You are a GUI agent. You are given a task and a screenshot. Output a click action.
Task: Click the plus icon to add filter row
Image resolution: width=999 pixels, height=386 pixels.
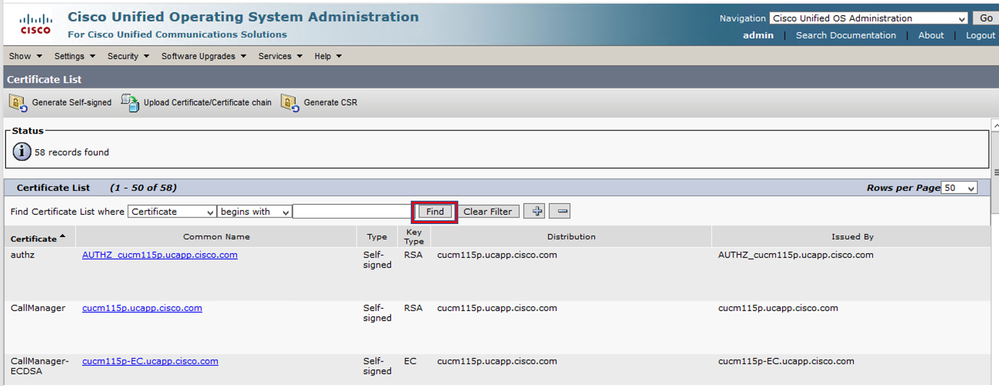pos(534,211)
